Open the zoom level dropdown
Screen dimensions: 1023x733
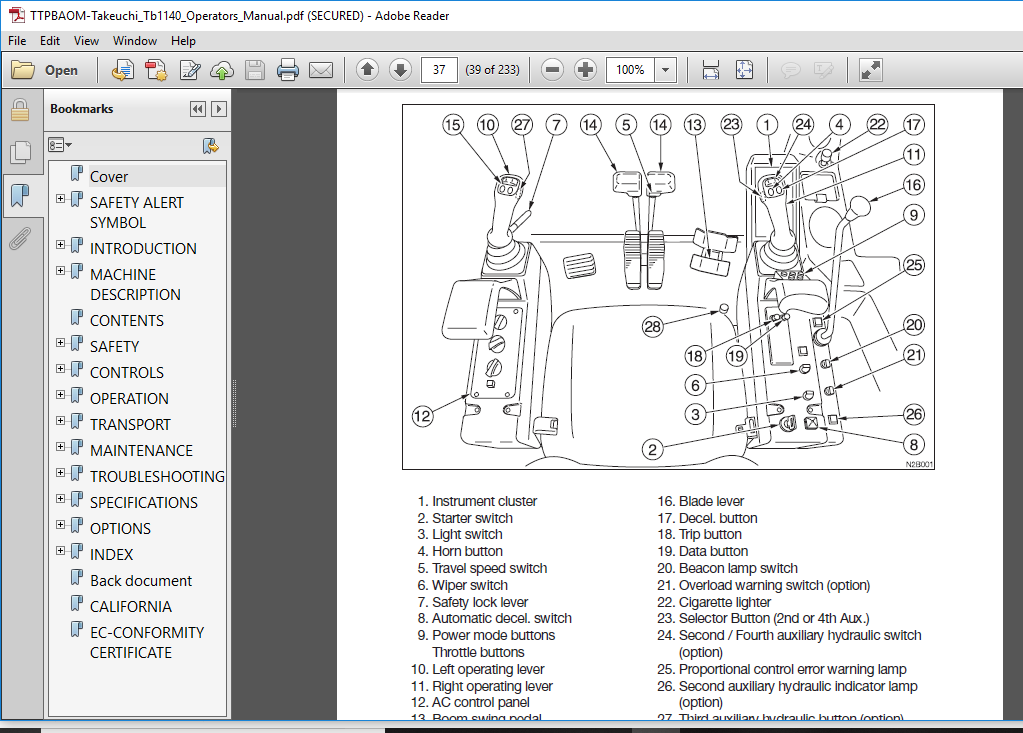666,70
